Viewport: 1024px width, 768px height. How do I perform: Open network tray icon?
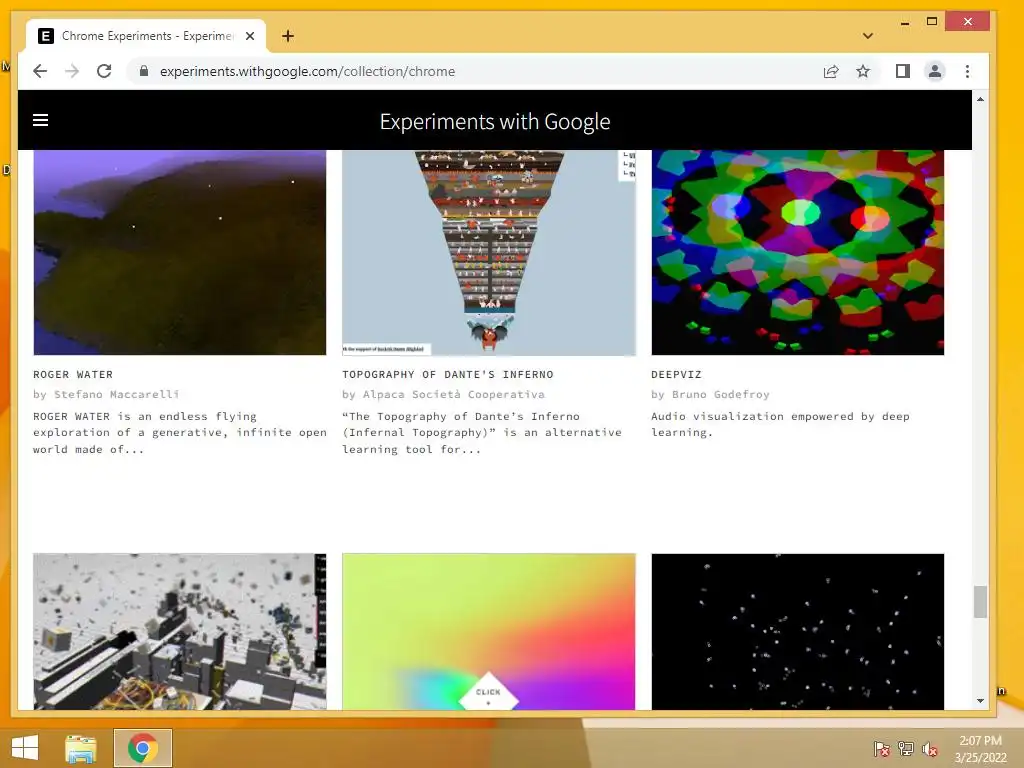905,749
